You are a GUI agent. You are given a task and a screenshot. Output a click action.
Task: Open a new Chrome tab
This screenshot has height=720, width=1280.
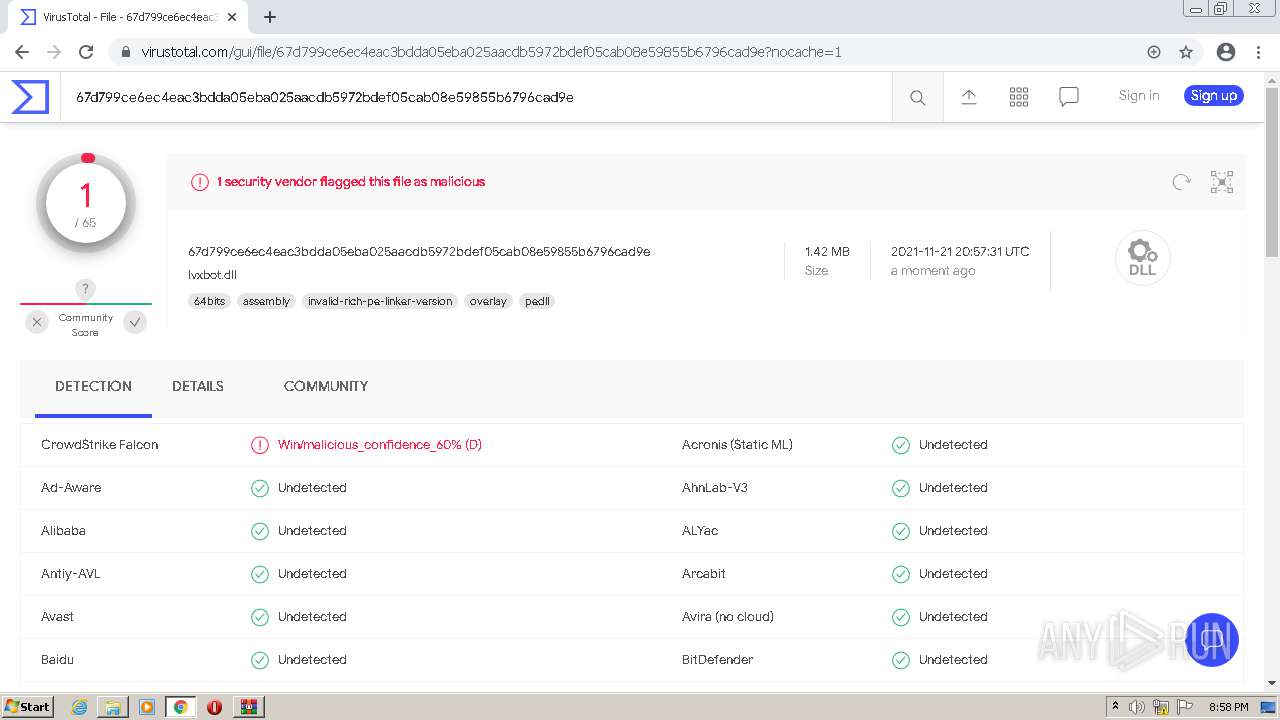pyautogui.click(x=269, y=17)
